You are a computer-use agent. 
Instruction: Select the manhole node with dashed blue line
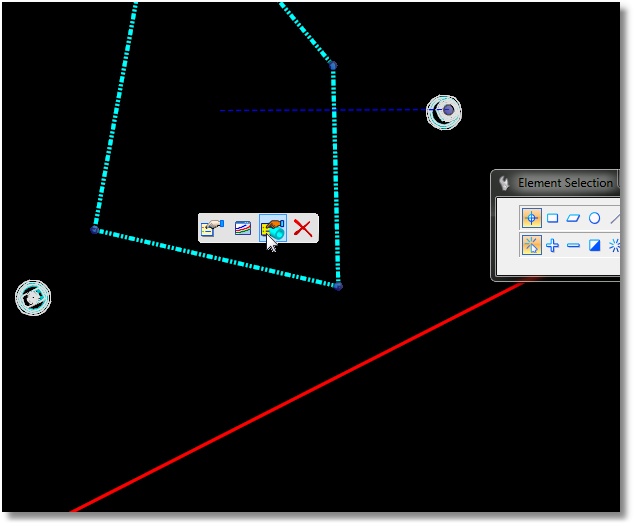click(444, 112)
